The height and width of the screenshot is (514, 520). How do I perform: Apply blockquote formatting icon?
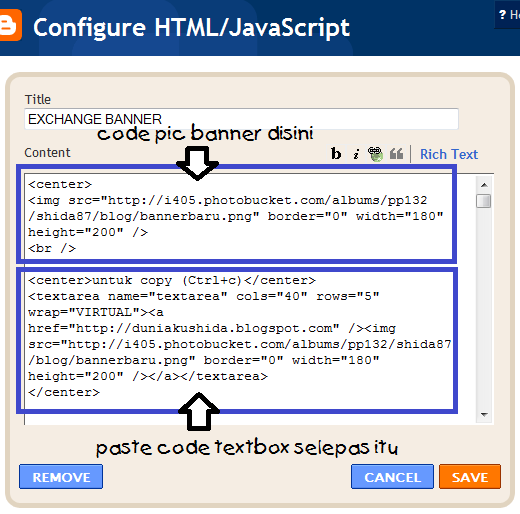[x=396, y=154]
